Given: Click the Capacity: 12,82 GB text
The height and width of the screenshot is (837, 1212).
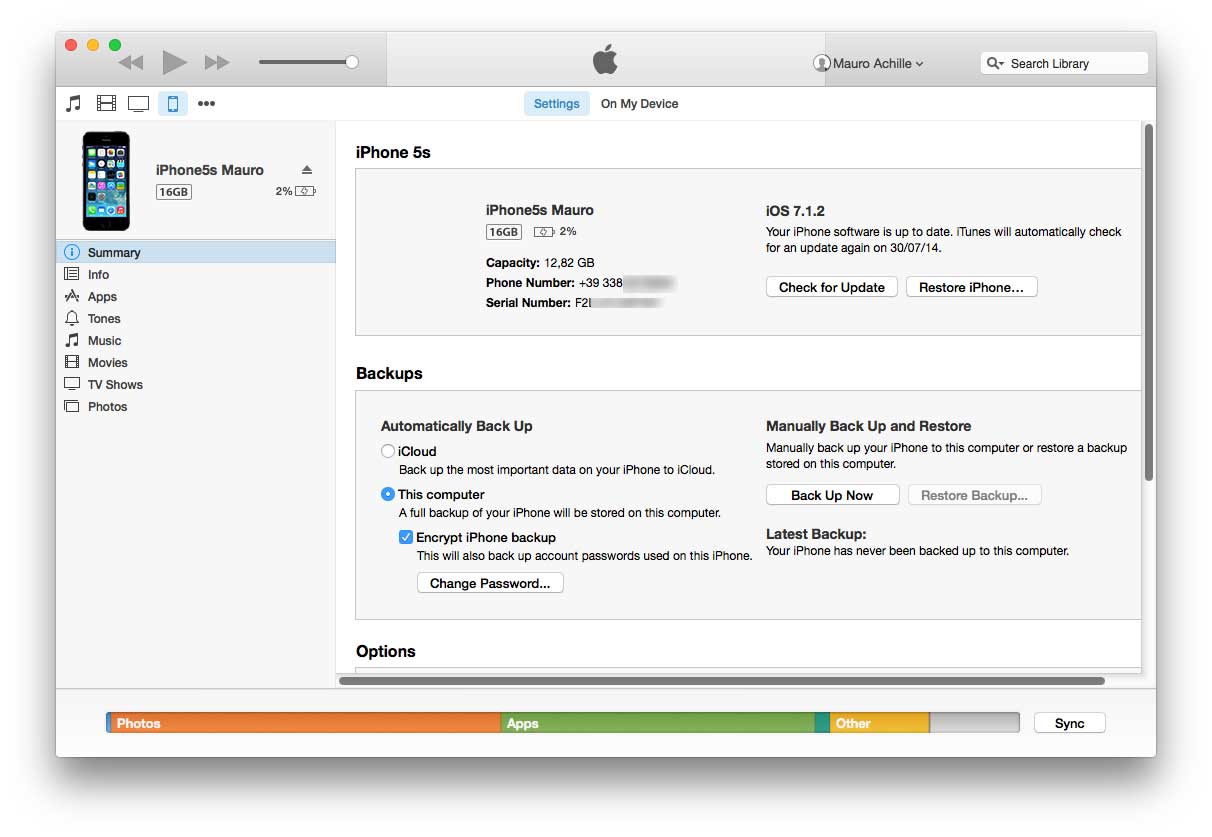Looking at the screenshot, I should 540,263.
